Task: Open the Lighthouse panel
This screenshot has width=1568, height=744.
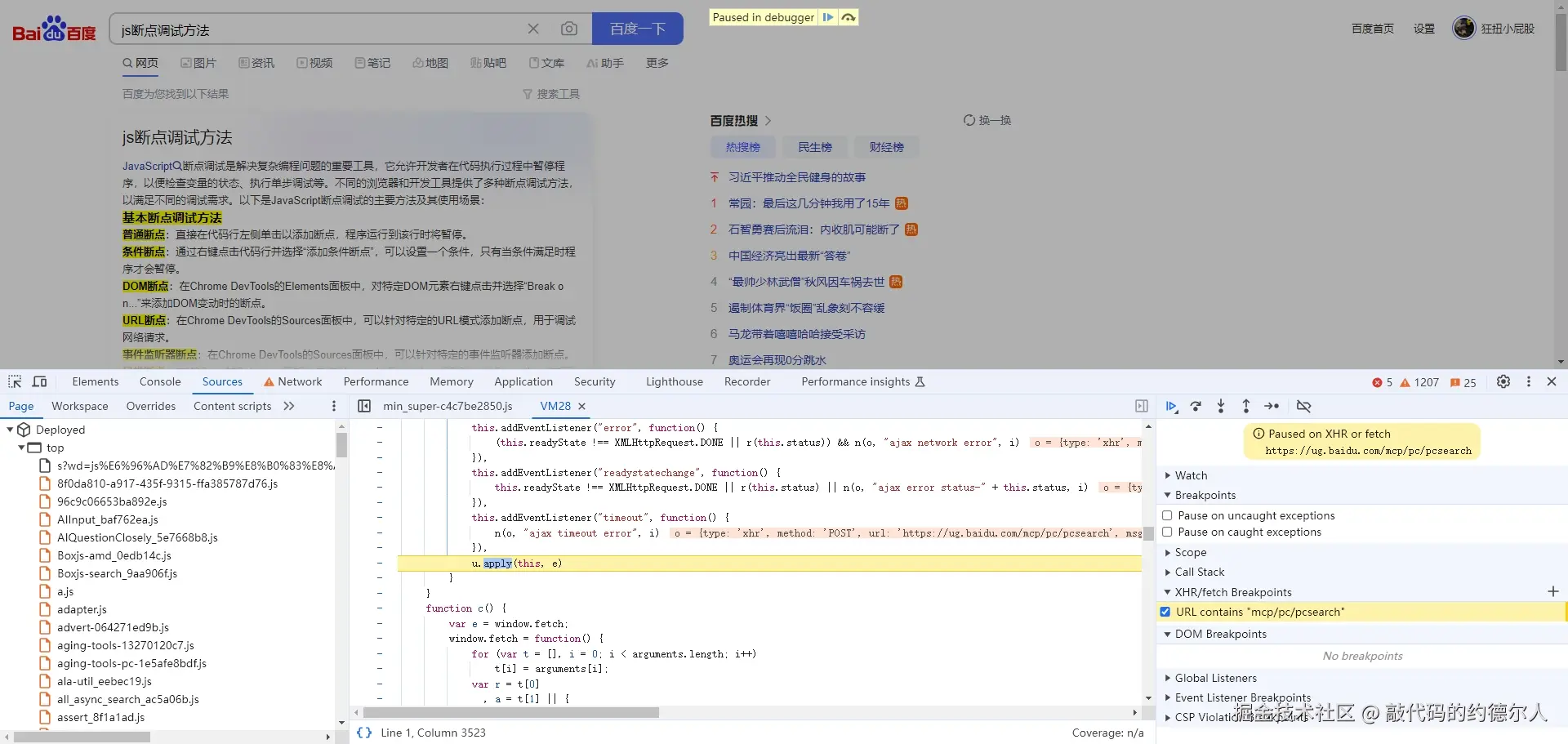Action: coord(675,381)
